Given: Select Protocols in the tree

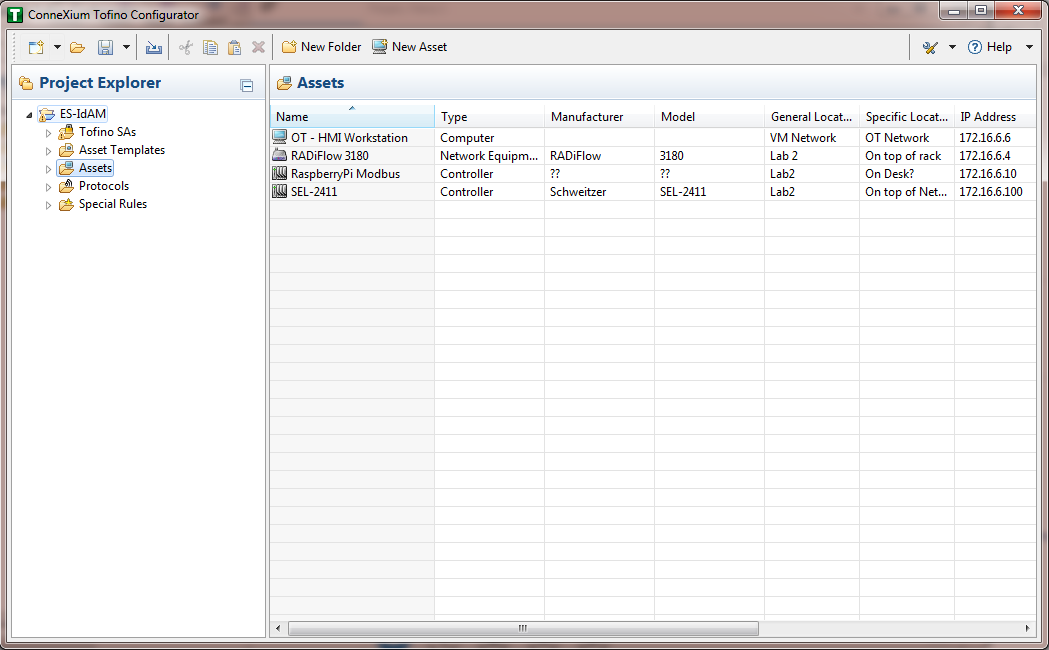Looking at the screenshot, I should point(104,186).
